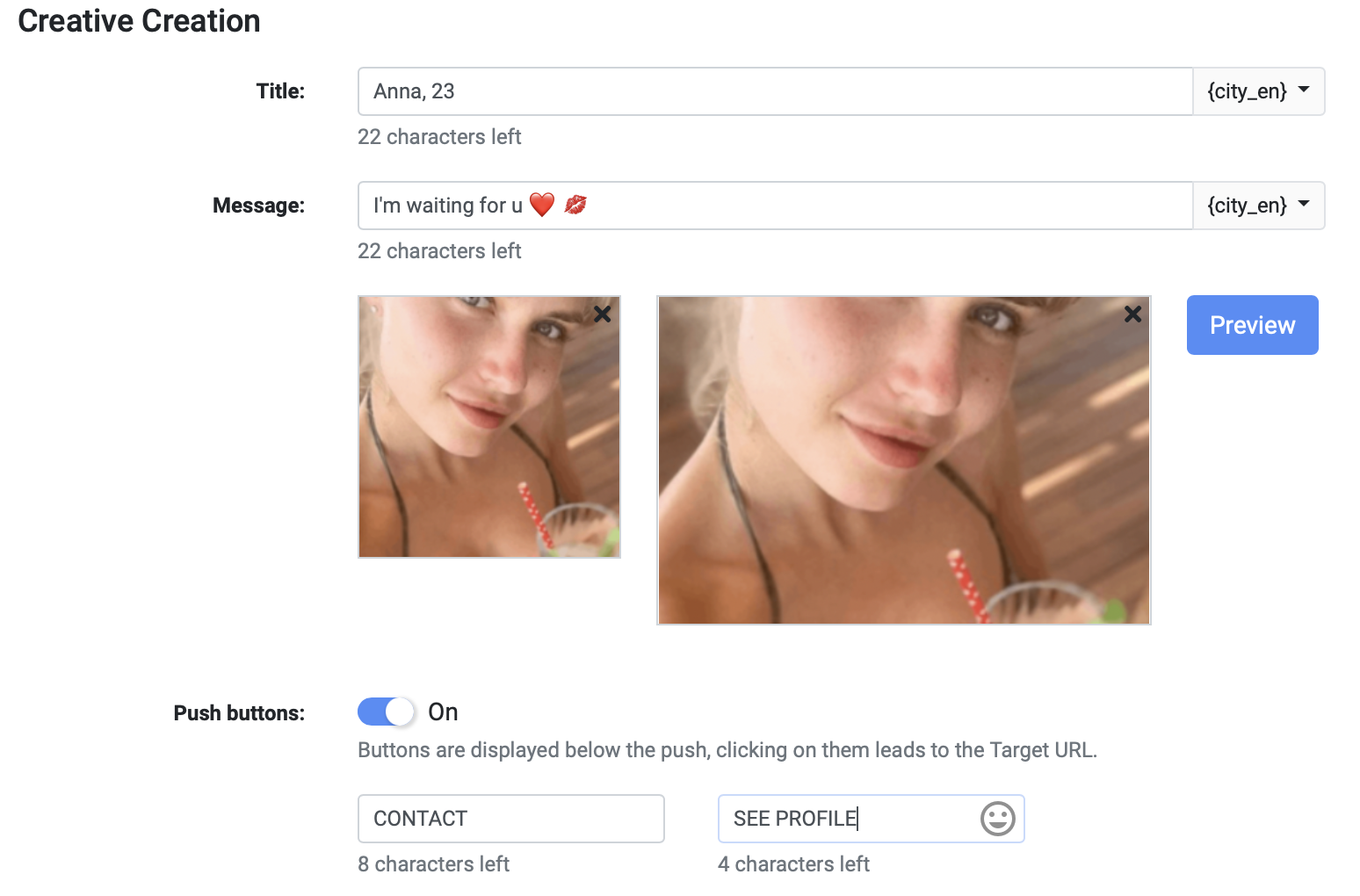Screen dimensions: 1360x896
Task: Click the Creative Creation heading
Action: pos(139,21)
